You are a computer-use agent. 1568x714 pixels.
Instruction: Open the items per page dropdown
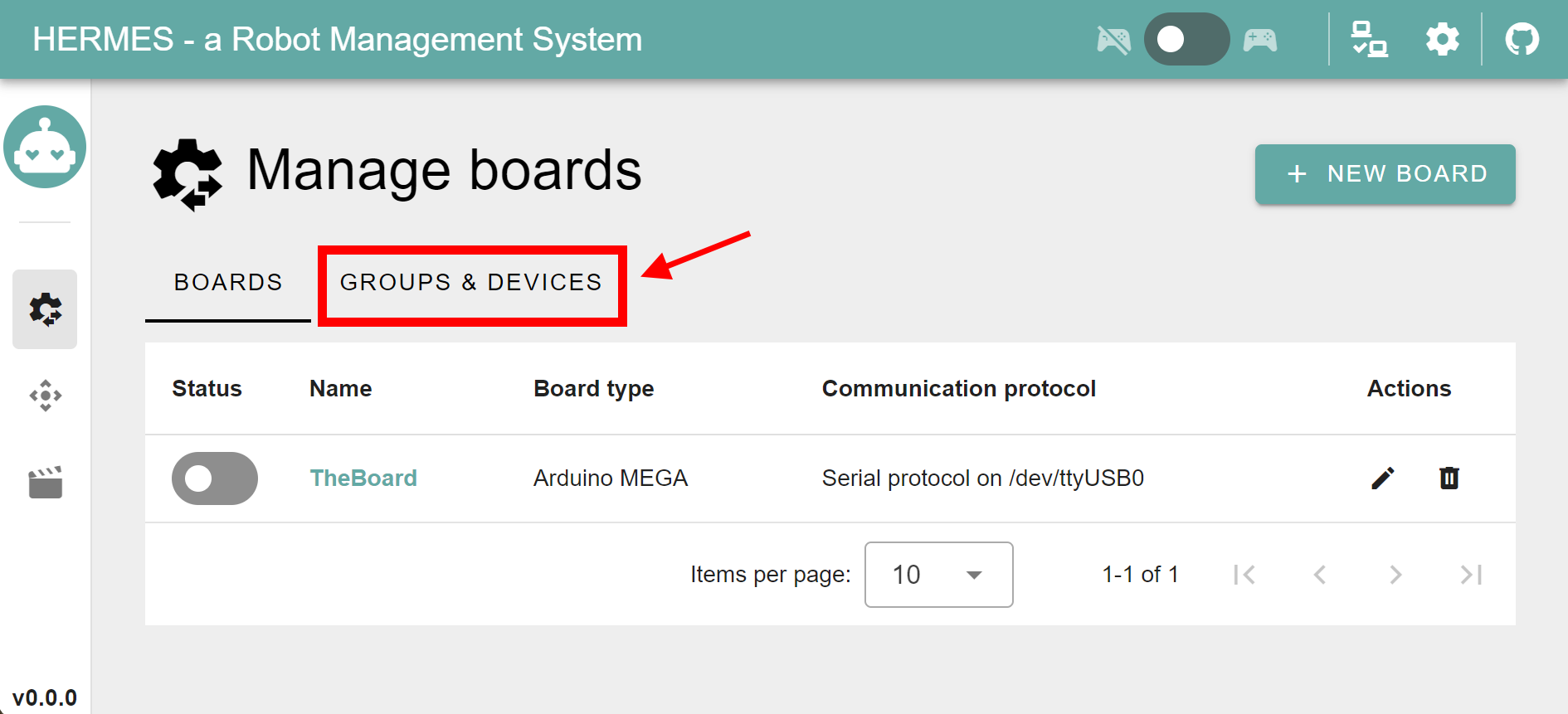(938, 575)
